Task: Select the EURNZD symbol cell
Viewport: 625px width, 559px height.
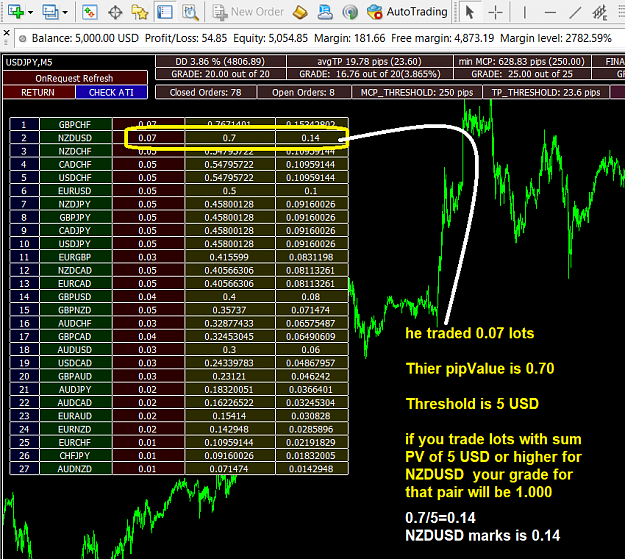Action: tap(75, 429)
